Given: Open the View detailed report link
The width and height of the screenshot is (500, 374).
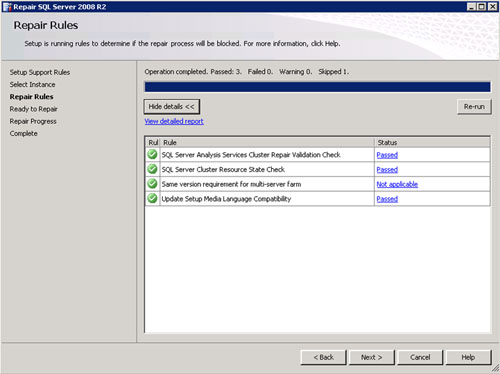Looking at the screenshot, I should [174, 121].
